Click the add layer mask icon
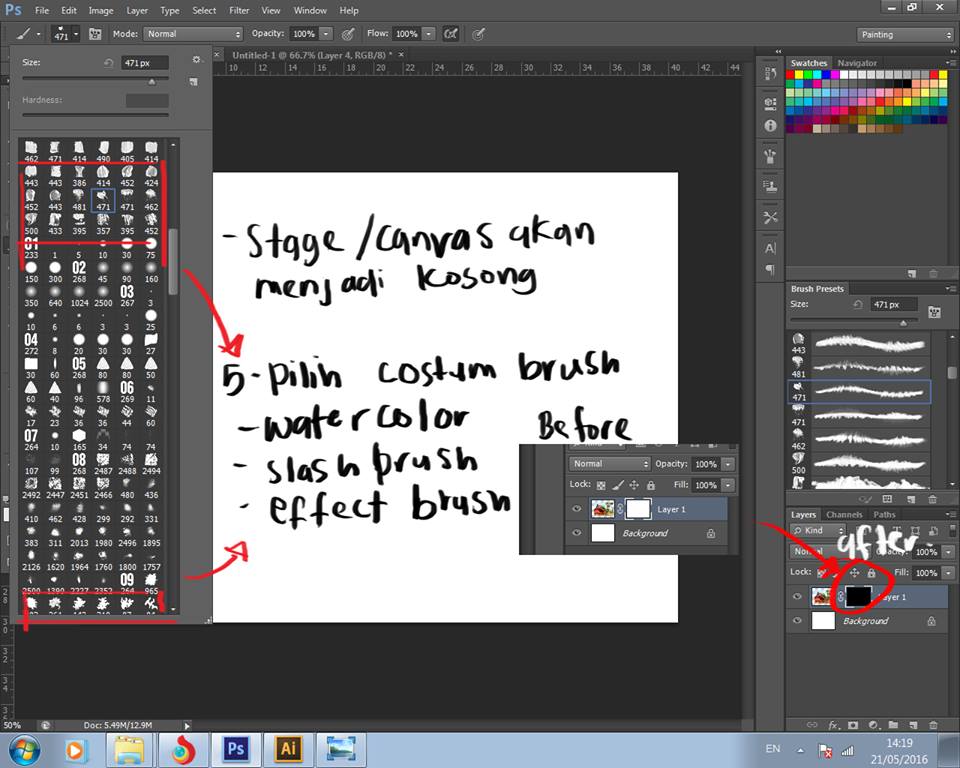 click(x=853, y=724)
